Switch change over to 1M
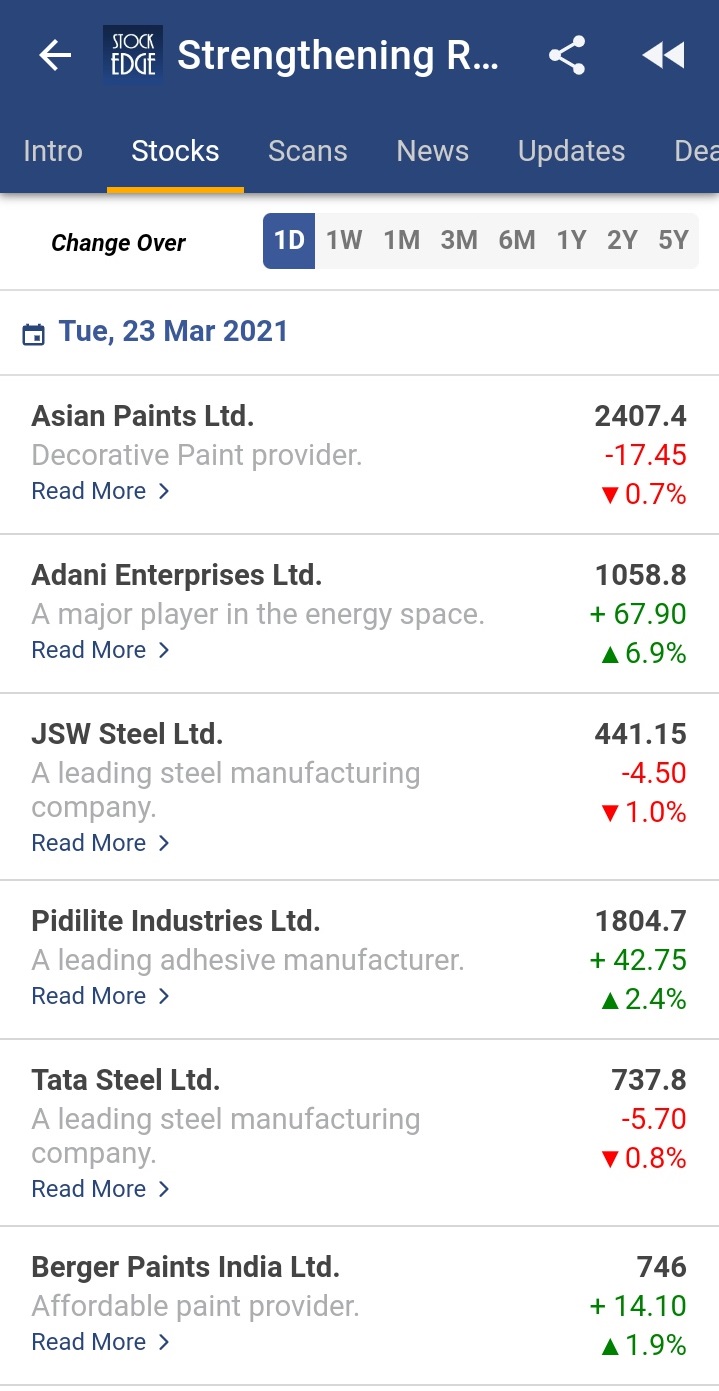The height and width of the screenshot is (1391, 719). [x=402, y=240]
